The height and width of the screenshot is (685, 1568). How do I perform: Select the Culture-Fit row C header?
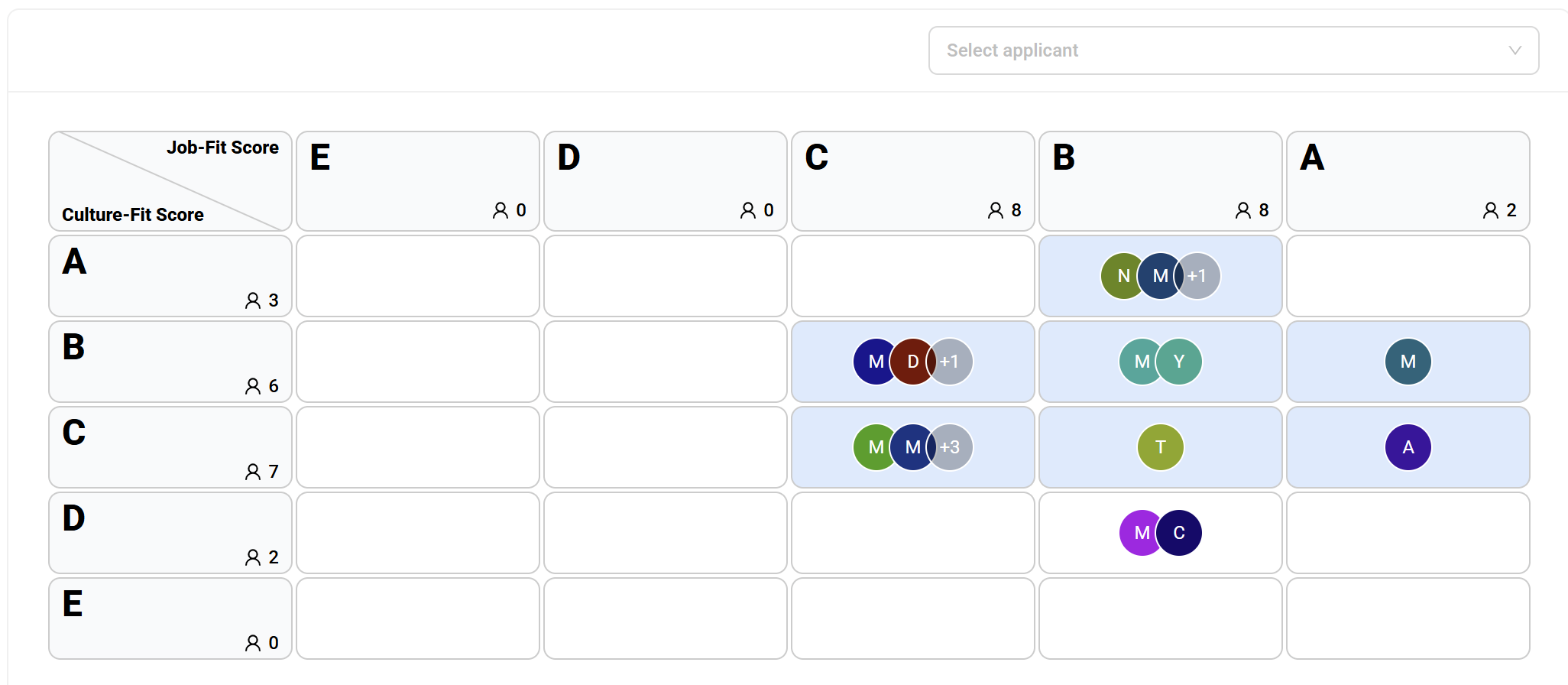170,447
